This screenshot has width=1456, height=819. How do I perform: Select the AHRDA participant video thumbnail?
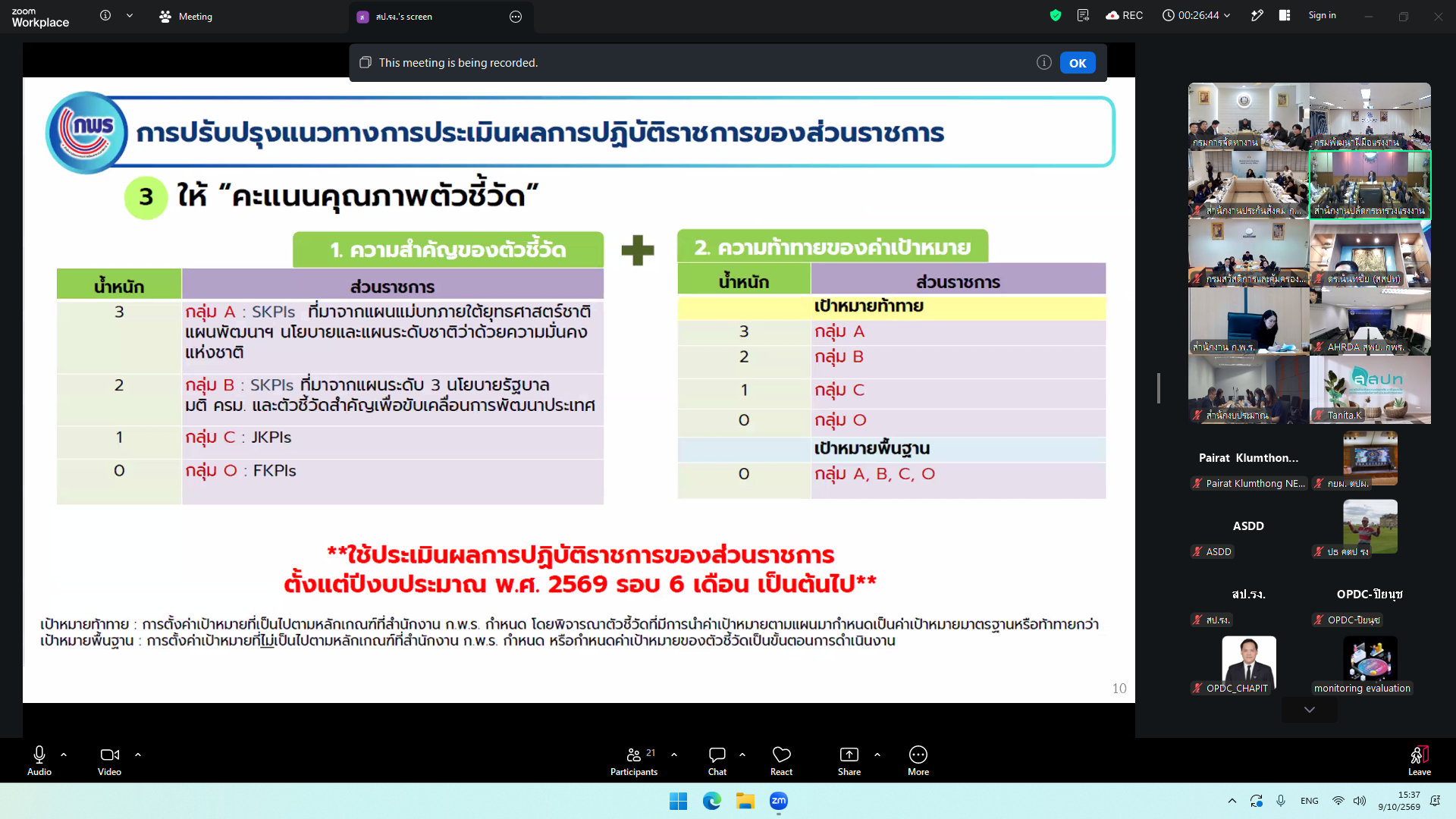point(1370,321)
